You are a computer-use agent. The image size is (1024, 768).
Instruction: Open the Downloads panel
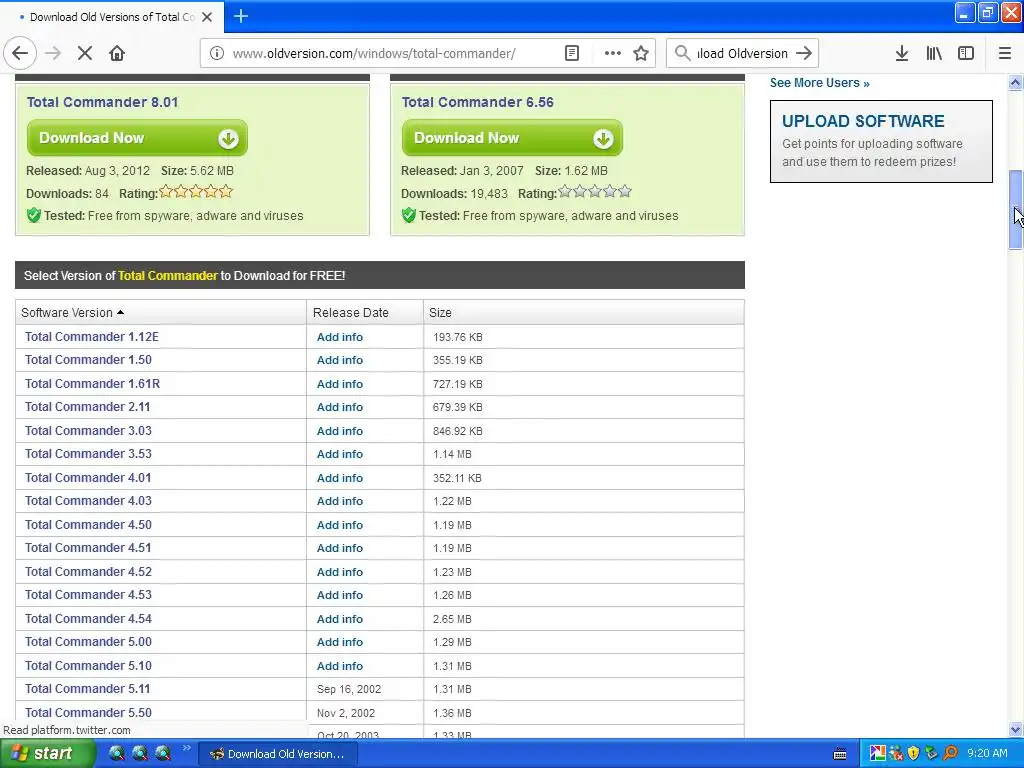click(902, 54)
